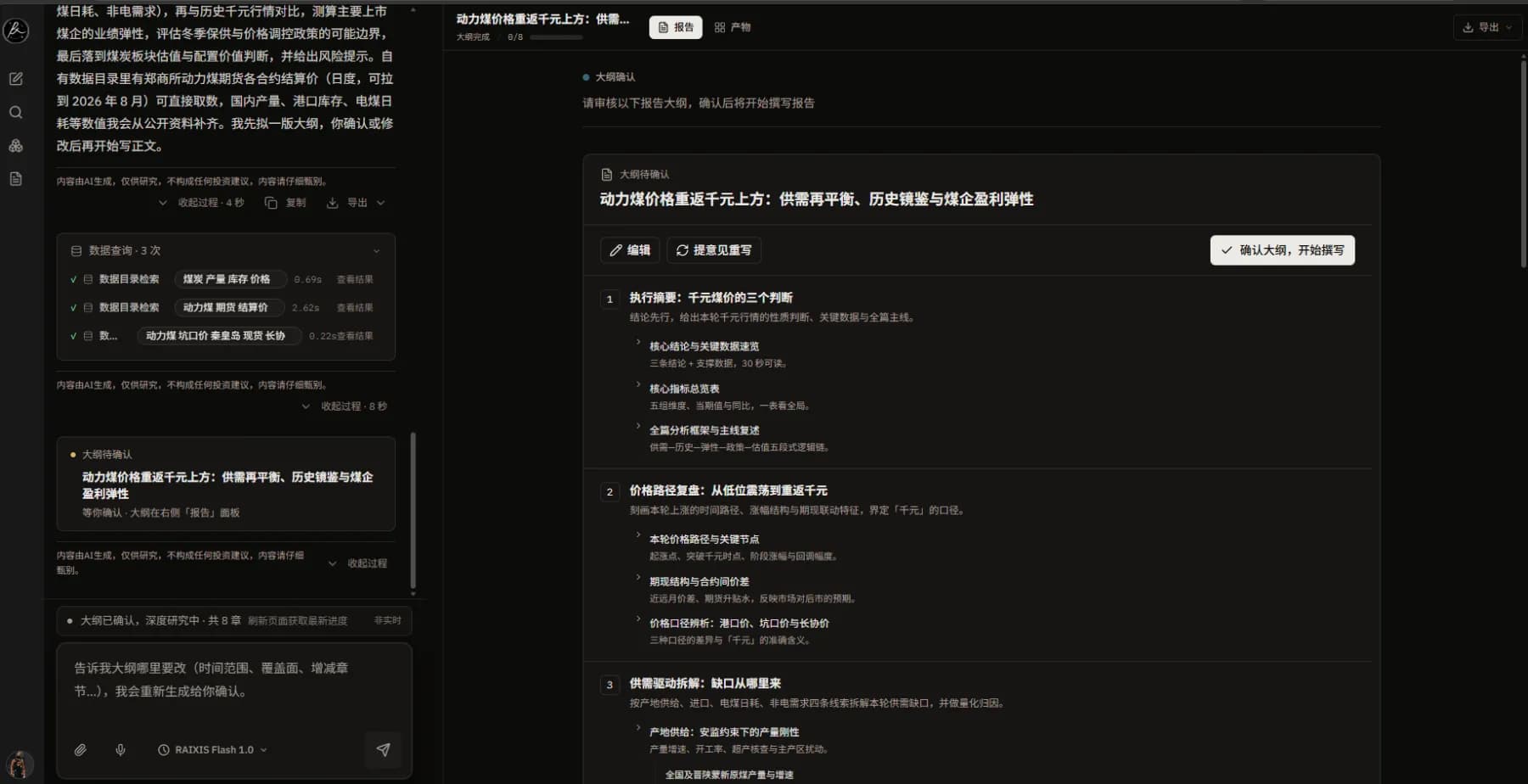Click the chat panel scrollbar
Viewport: 1528px width, 784px height.
[413, 510]
